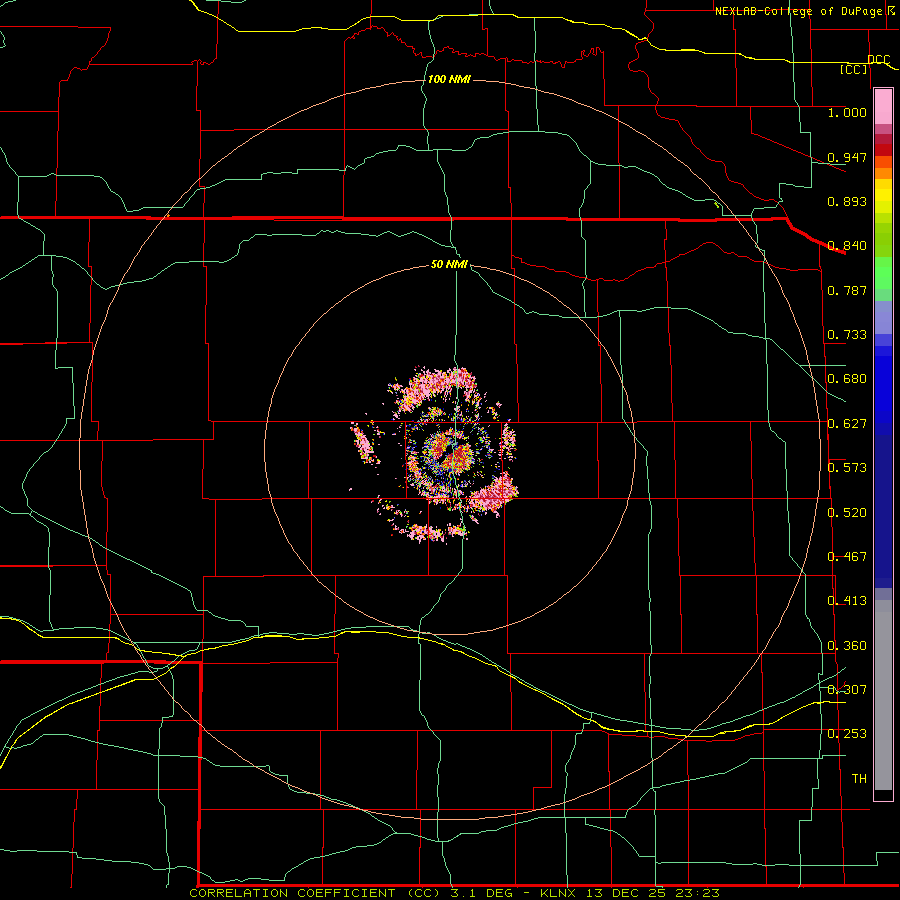
Task: Click the 0.253 color scale value
Action: click(847, 734)
